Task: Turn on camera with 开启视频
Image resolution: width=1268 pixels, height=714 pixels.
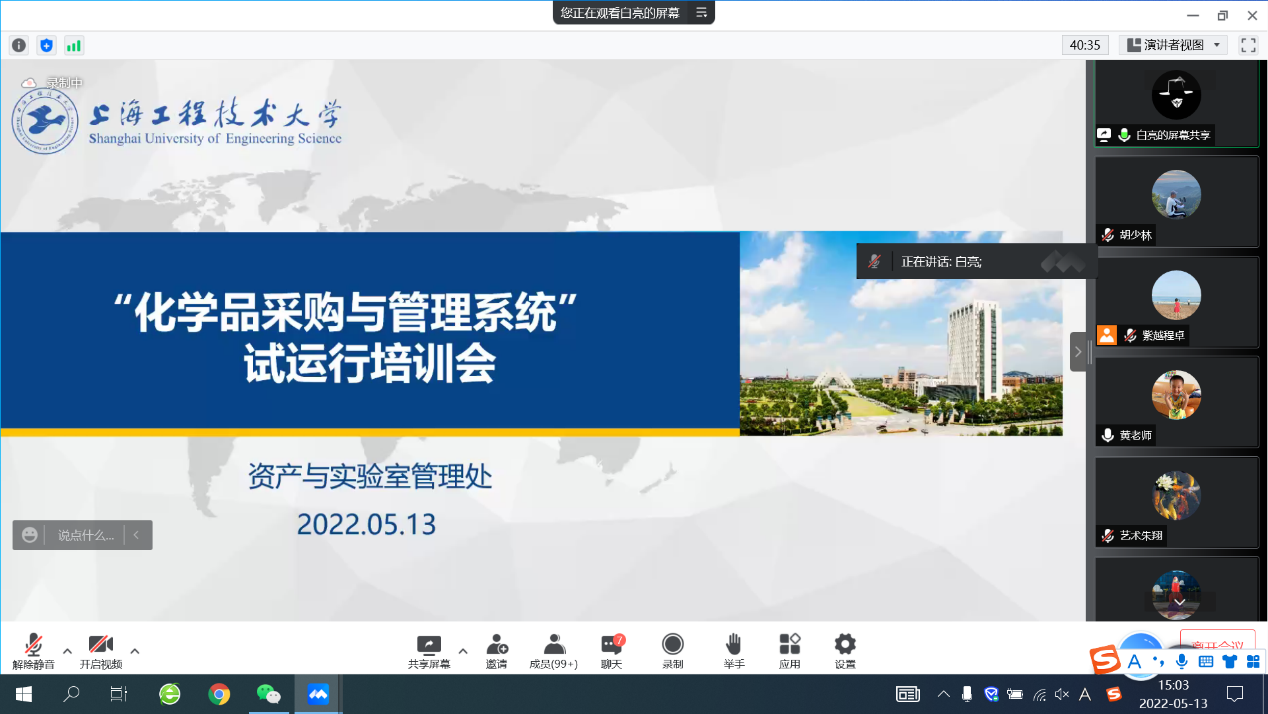Action: coord(100,651)
